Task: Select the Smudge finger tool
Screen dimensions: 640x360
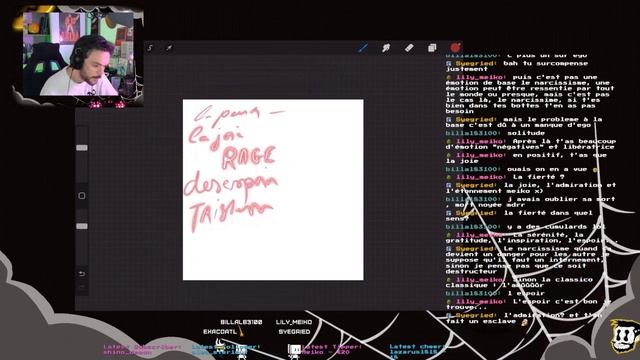Action: [x=386, y=48]
